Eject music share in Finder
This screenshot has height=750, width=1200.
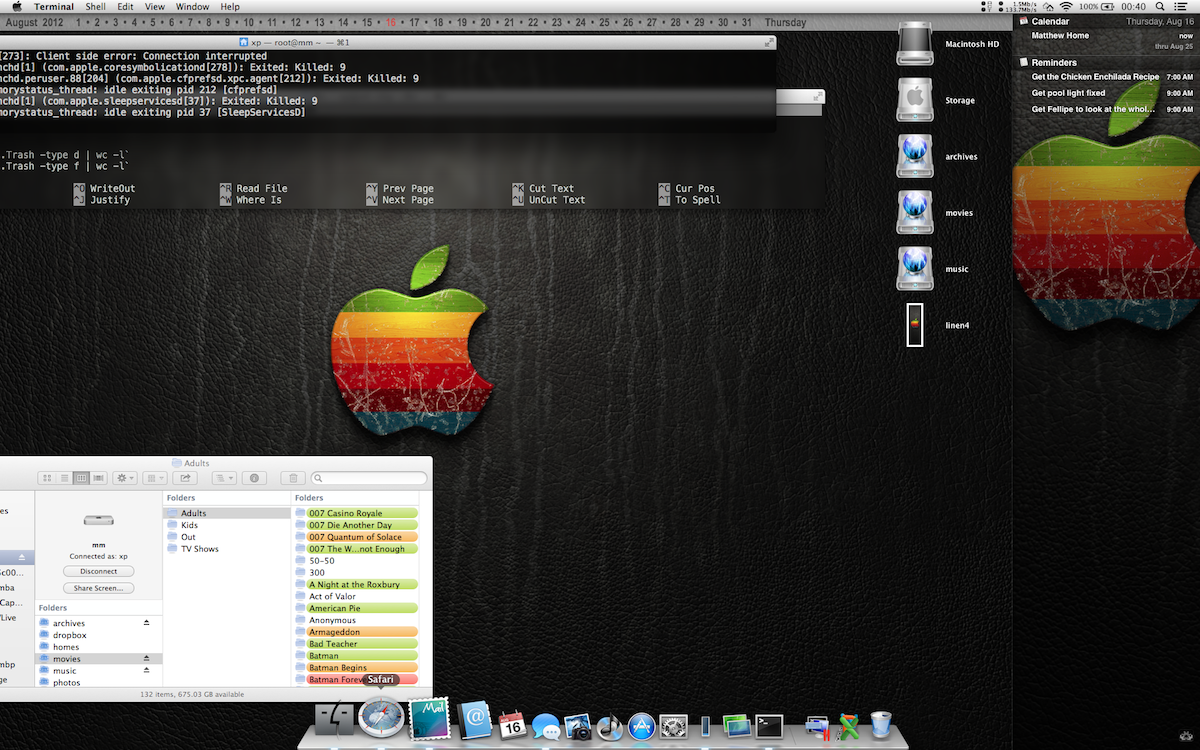pyautogui.click(x=147, y=670)
